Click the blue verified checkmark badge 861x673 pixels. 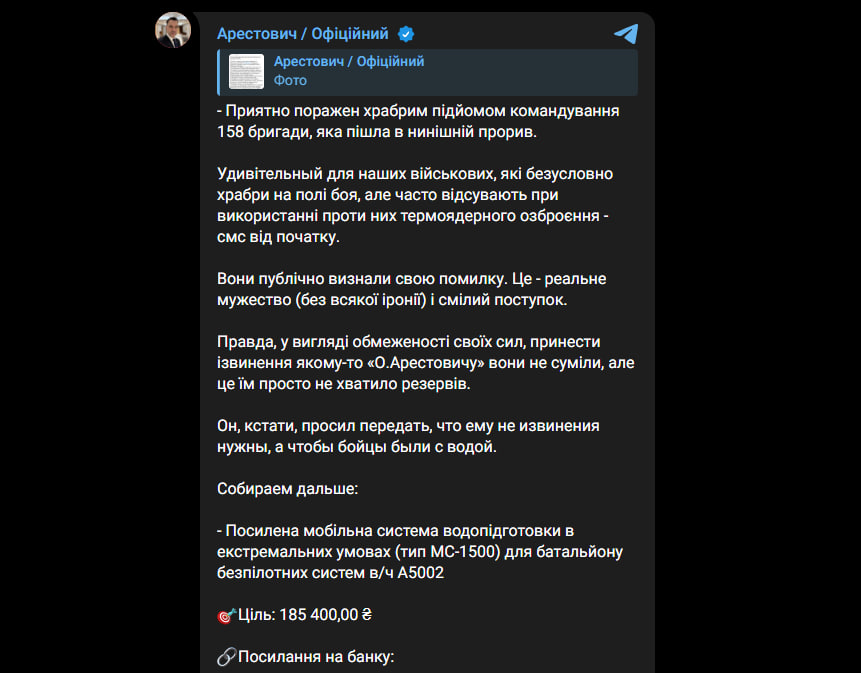[406, 34]
